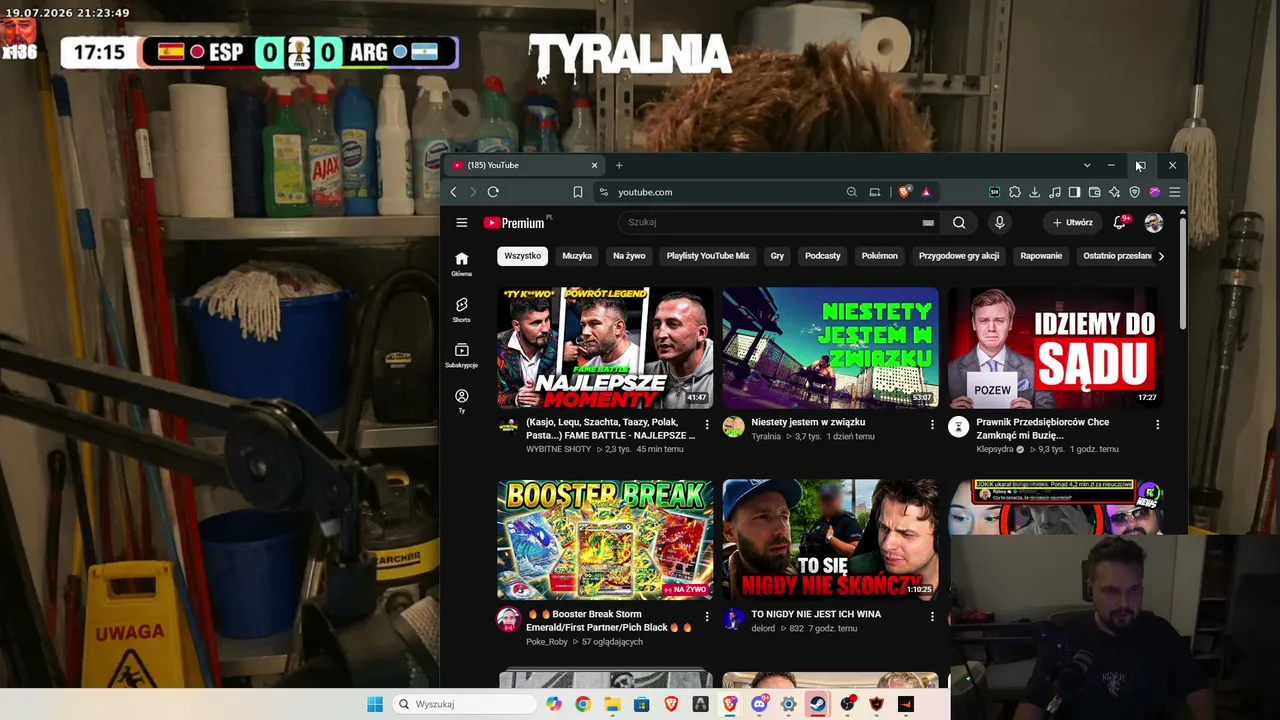Screen dimensions: 1280x720
Task: Select the Muzyka filter chip
Action: (x=577, y=256)
